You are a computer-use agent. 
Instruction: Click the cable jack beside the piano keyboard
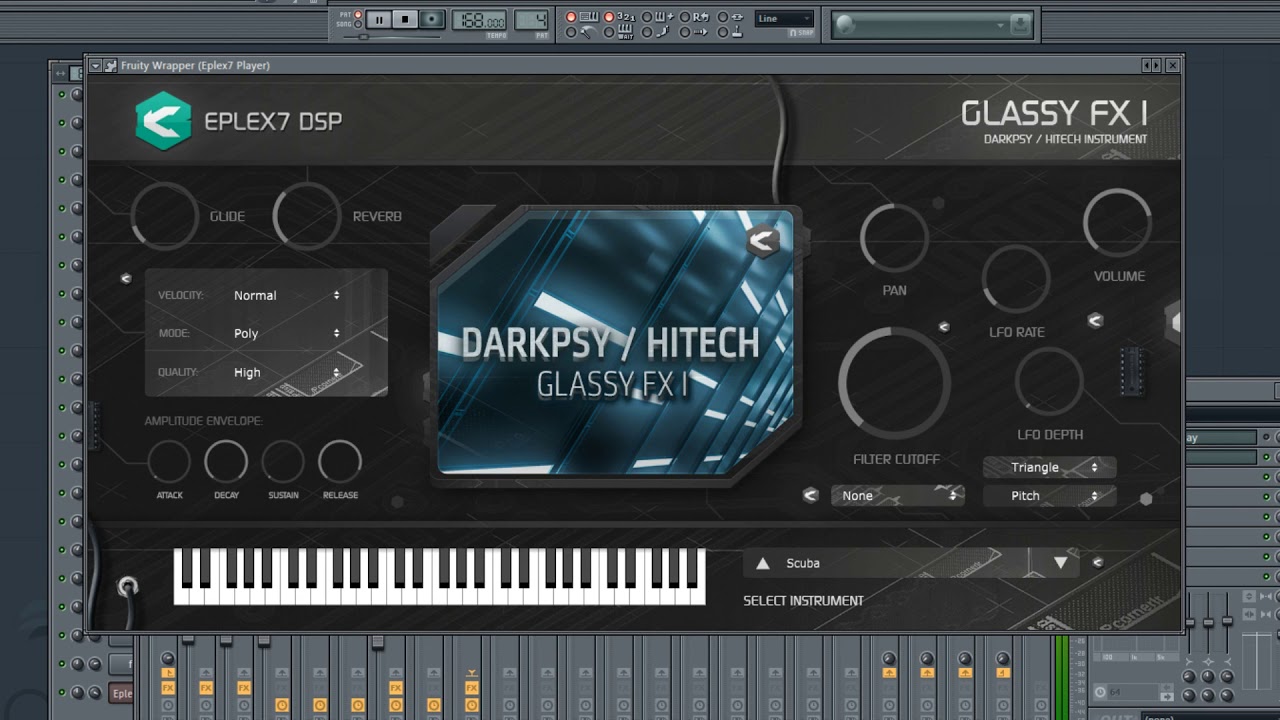127,587
